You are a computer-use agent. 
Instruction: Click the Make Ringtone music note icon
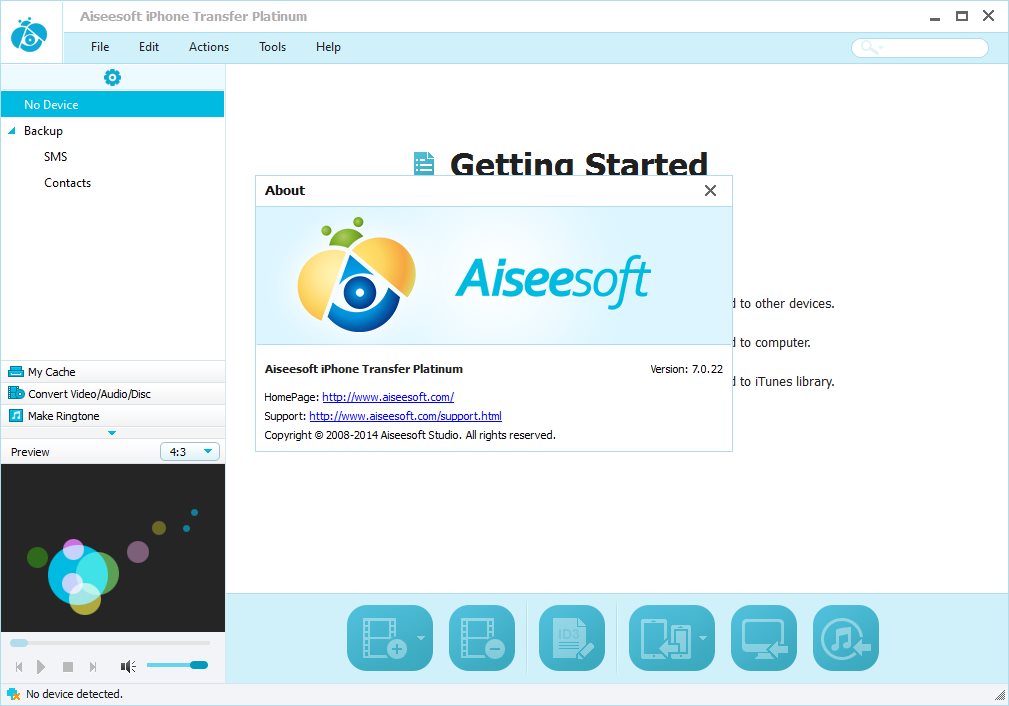coord(15,415)
